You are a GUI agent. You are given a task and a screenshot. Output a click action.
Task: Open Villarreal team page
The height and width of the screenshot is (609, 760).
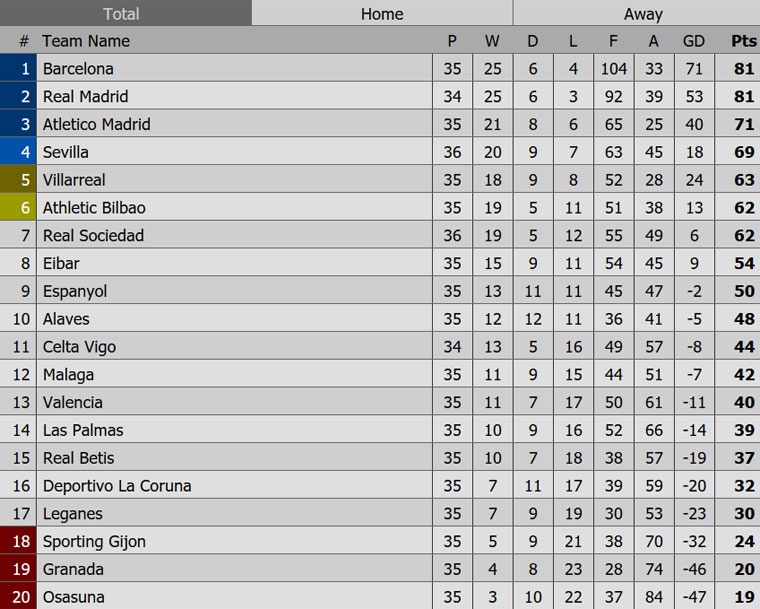74,180
